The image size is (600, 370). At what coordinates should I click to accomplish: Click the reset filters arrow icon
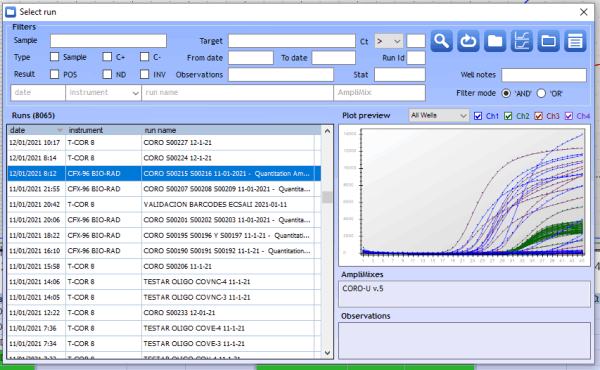[468, 41]
